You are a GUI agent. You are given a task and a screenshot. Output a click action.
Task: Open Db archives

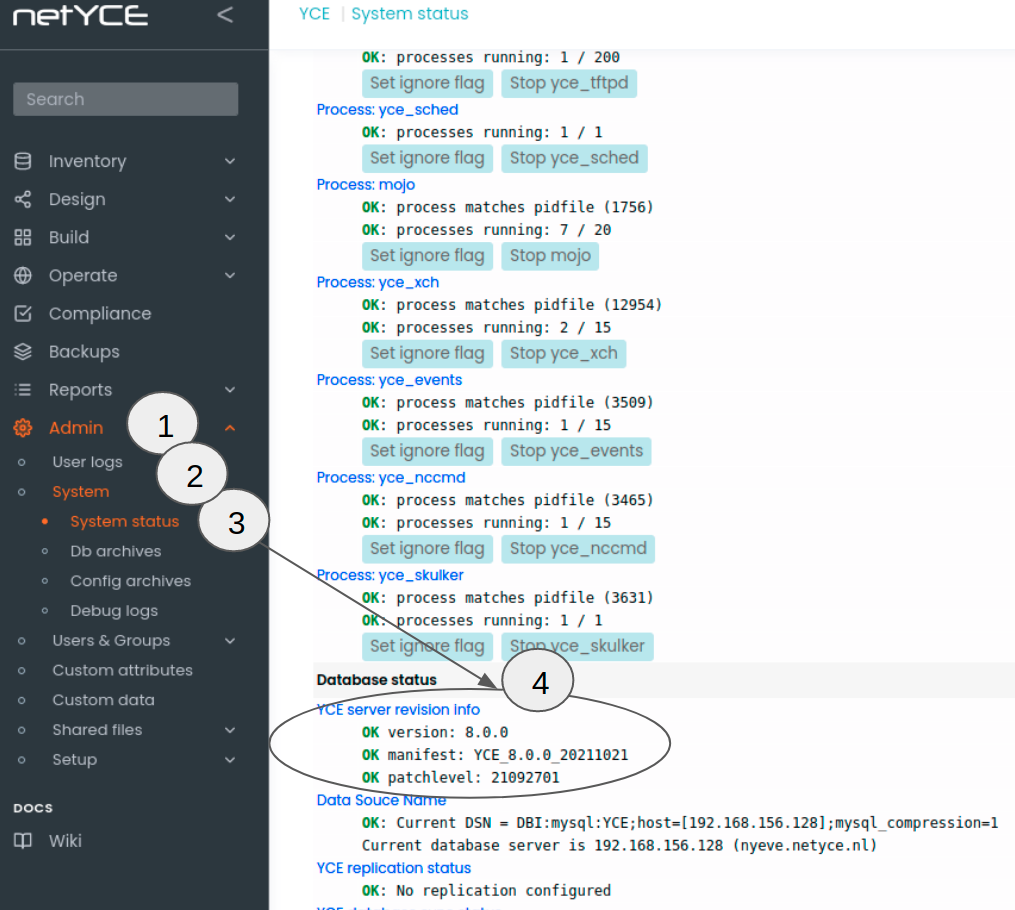[116, 551]
